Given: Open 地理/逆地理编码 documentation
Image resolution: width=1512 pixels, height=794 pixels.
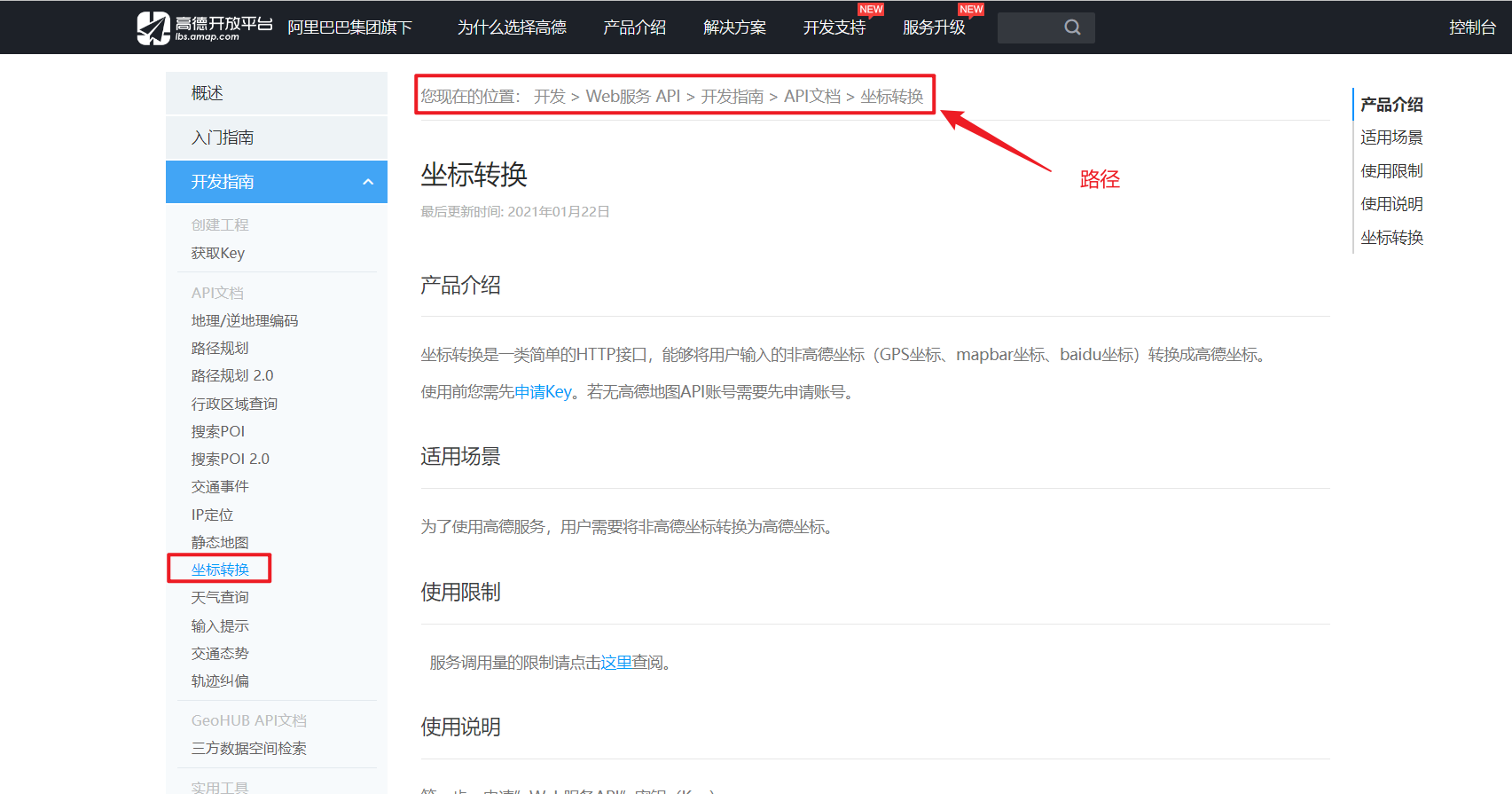Looking at the screenshot, I should pyautogui.click(x=245, y=320).
